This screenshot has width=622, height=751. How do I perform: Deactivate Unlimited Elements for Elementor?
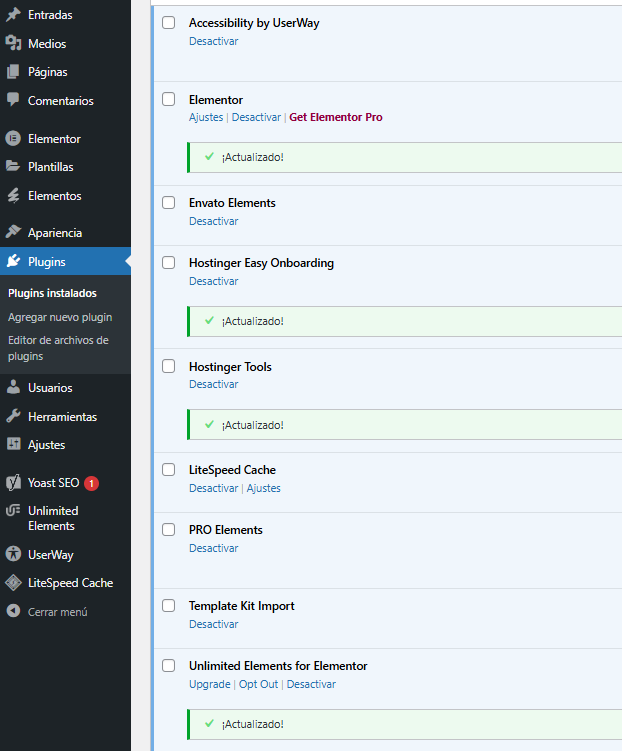point(311,684)
